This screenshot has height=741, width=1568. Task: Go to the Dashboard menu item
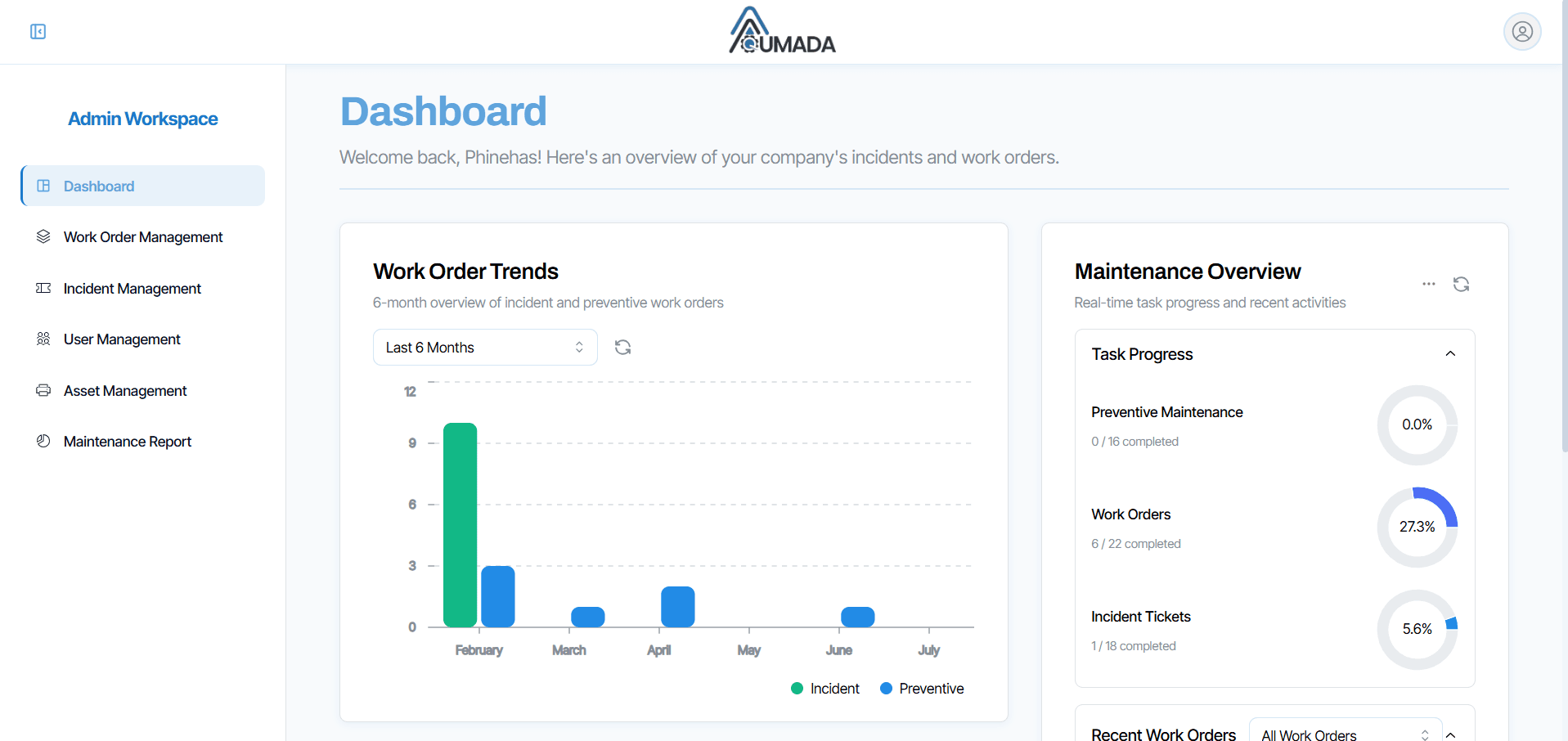coord(143,186)
